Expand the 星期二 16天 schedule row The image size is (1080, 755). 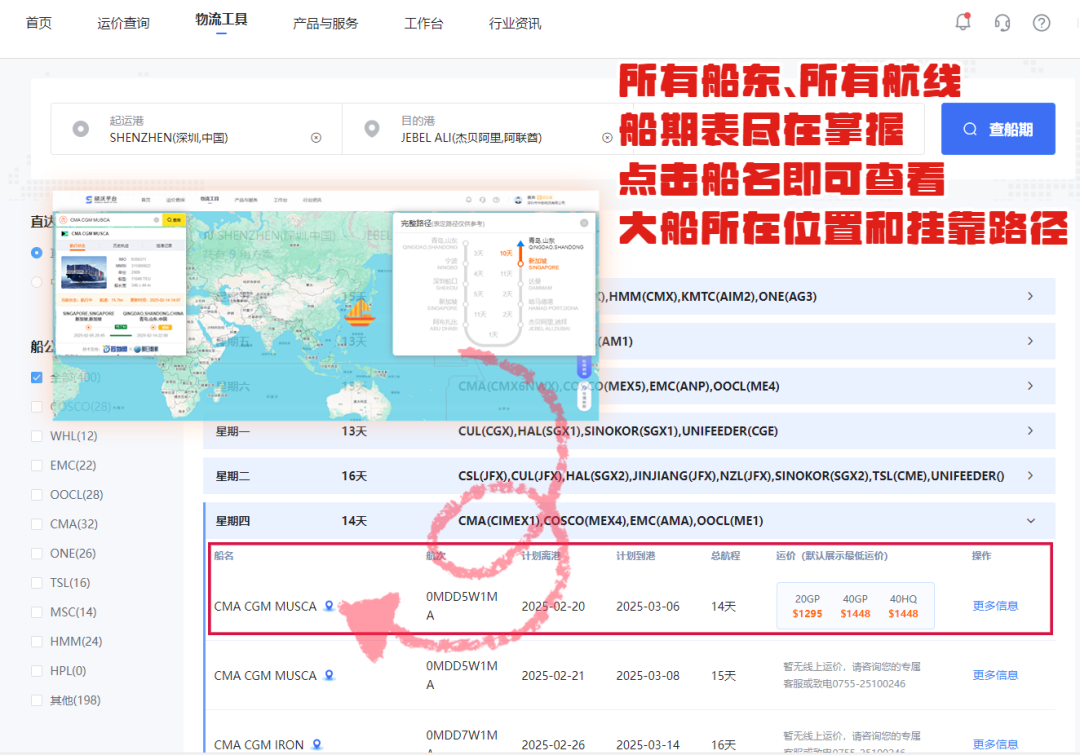tap(629, 475)
